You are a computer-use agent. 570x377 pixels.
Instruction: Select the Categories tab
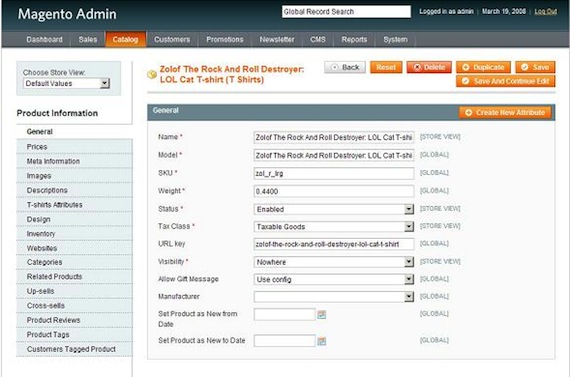tap(74, 262)
